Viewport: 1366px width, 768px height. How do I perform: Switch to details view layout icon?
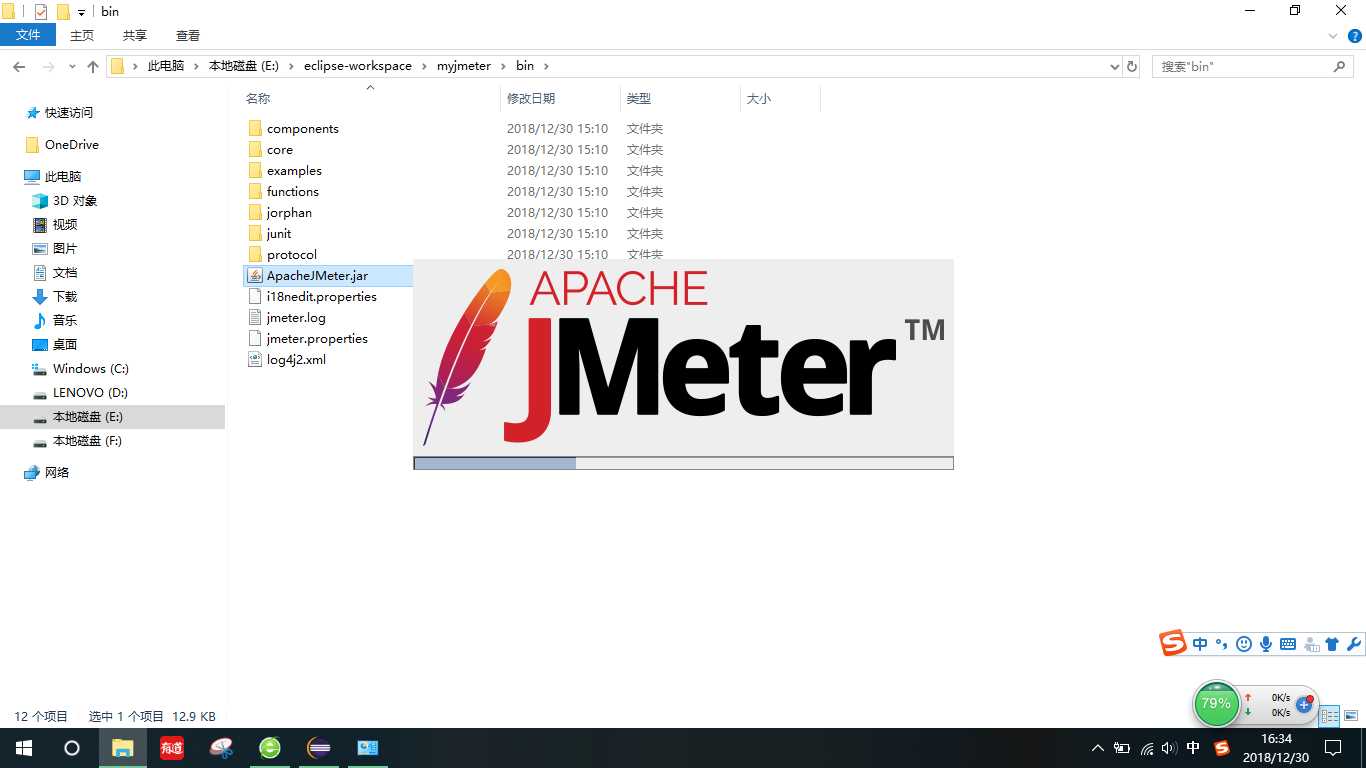coord(1329,716)
